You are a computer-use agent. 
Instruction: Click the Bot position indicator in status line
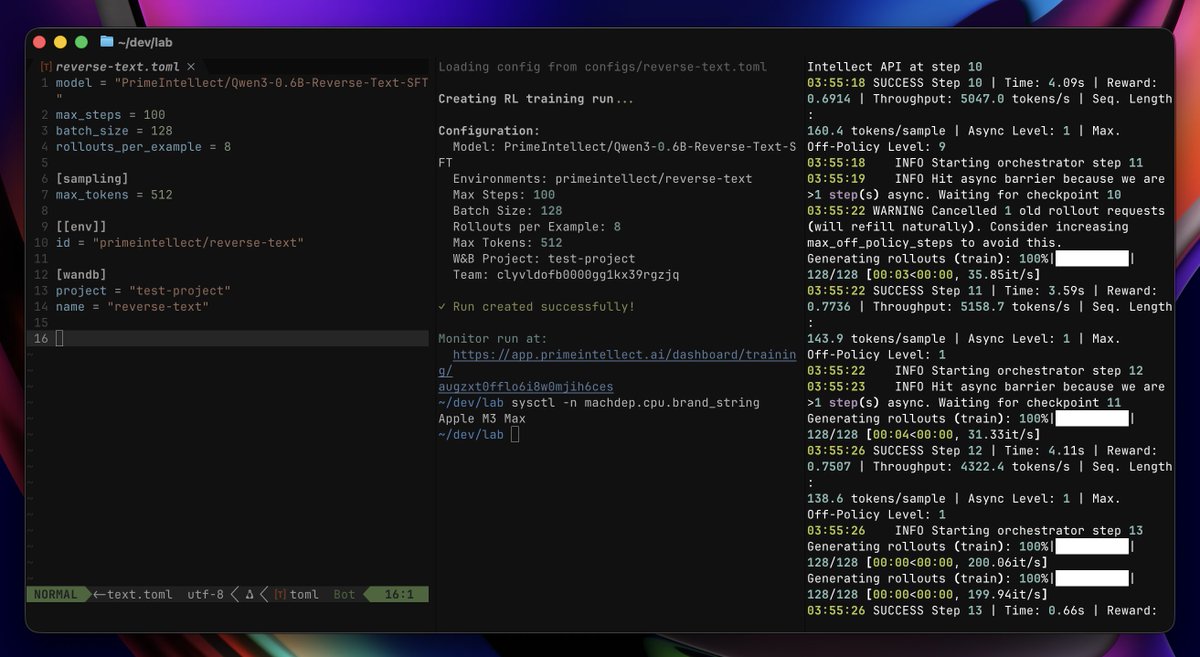(344, 594)
